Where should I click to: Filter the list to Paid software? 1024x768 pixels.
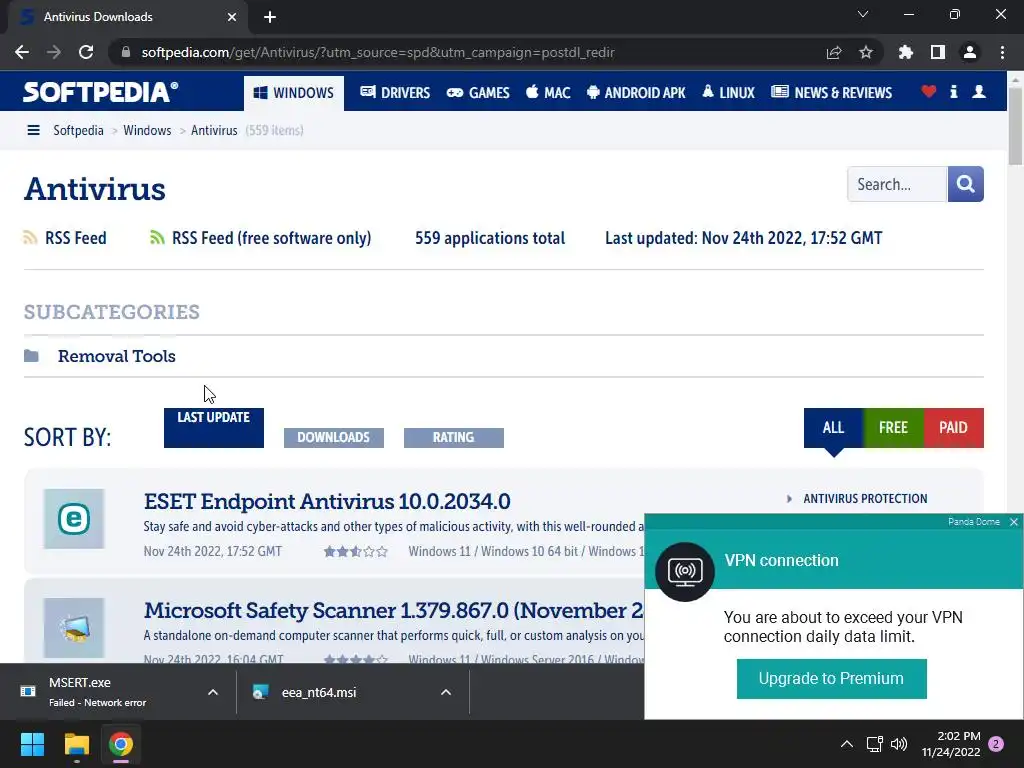click(x=953, y=428)
